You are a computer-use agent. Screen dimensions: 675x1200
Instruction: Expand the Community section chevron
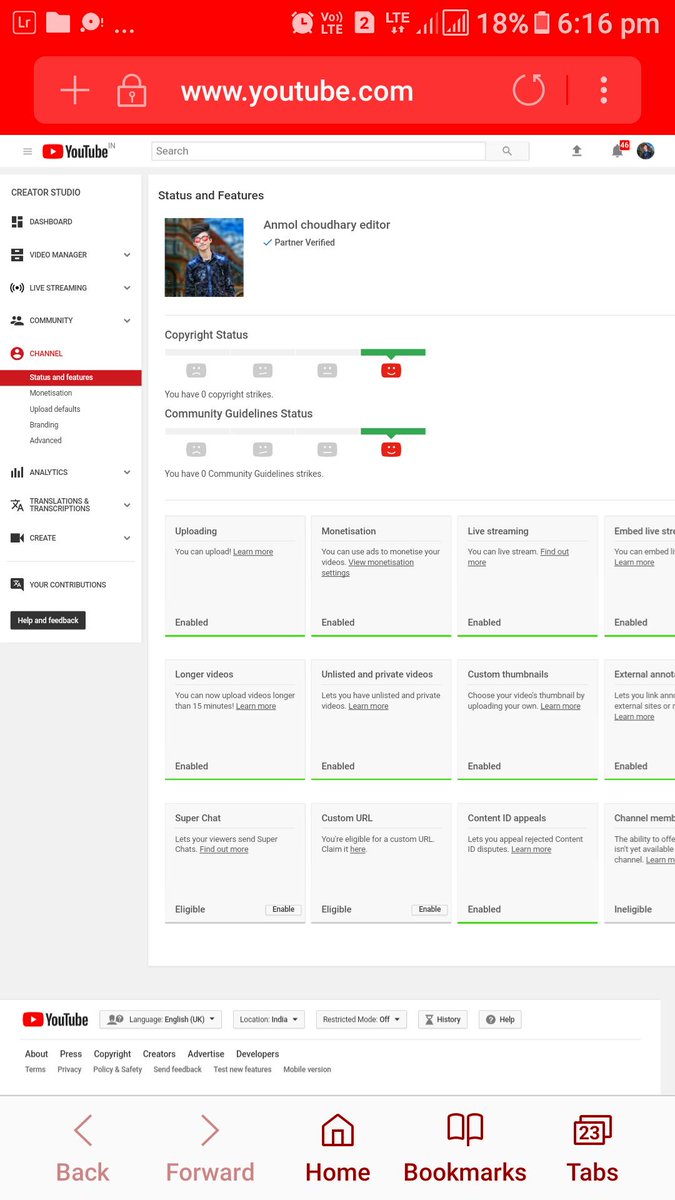pyautogui.click(x=127, y=321)
